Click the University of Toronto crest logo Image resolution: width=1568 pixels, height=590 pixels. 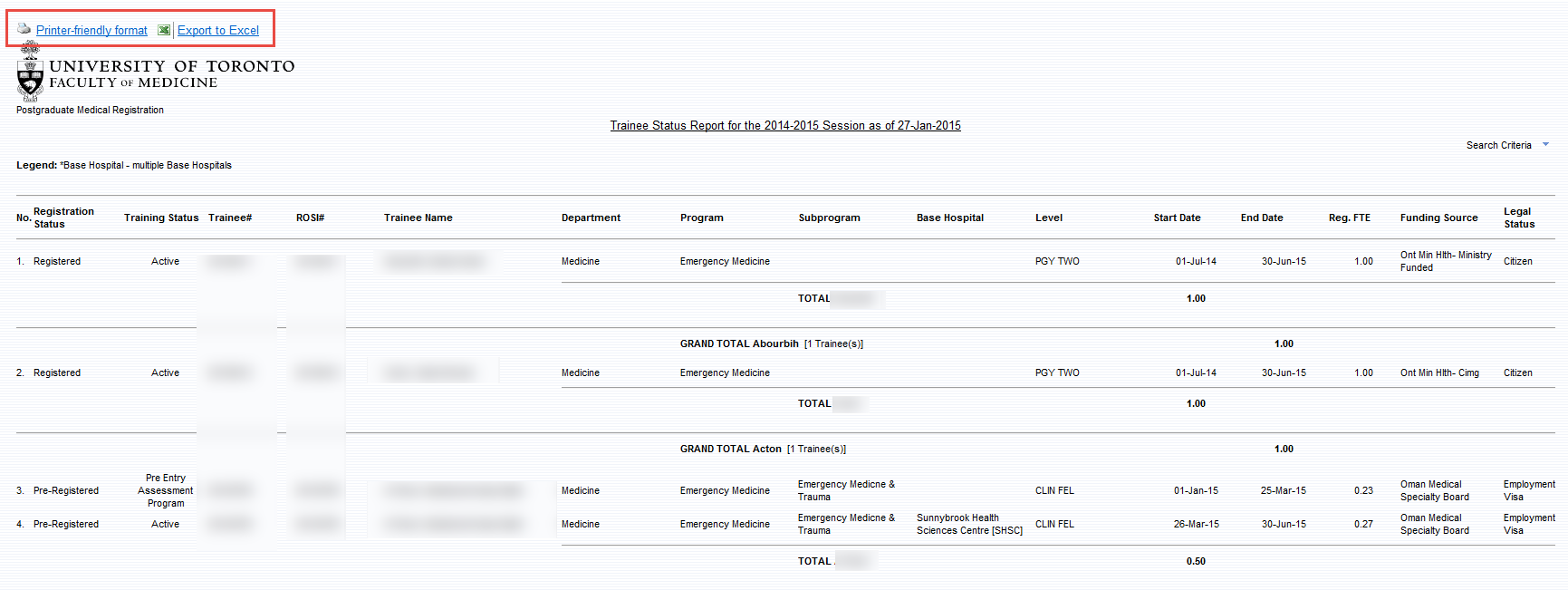pos(30,74)
